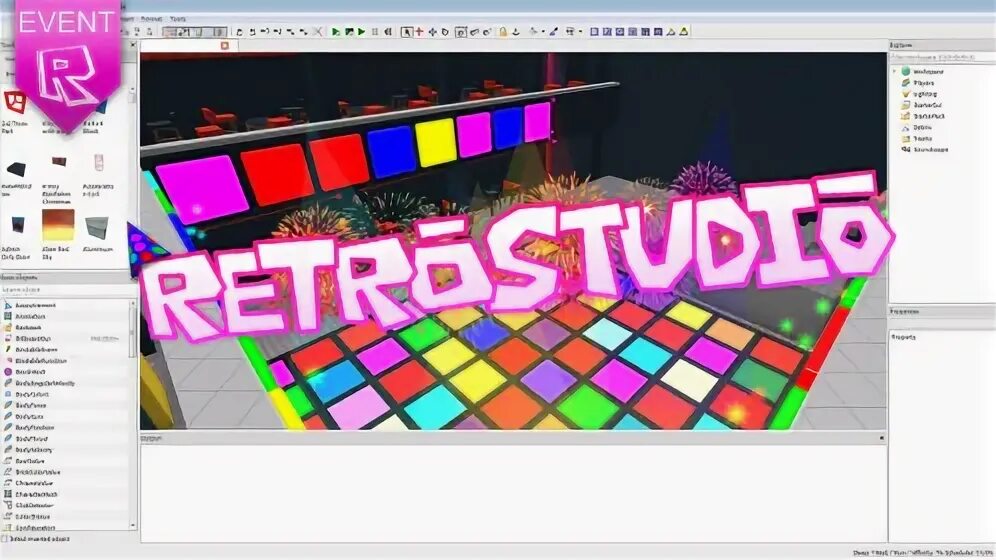This screenshot has height=560, width=996.
Task: Select StarterPack in the Explorer tree
Action: (x=928, y=116)
